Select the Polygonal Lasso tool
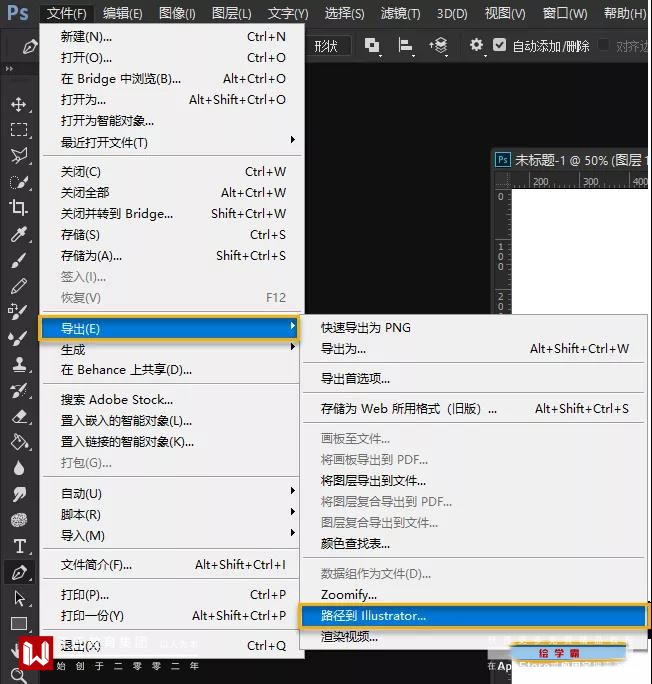The image size is (652, 684). [x=18, y=156]
